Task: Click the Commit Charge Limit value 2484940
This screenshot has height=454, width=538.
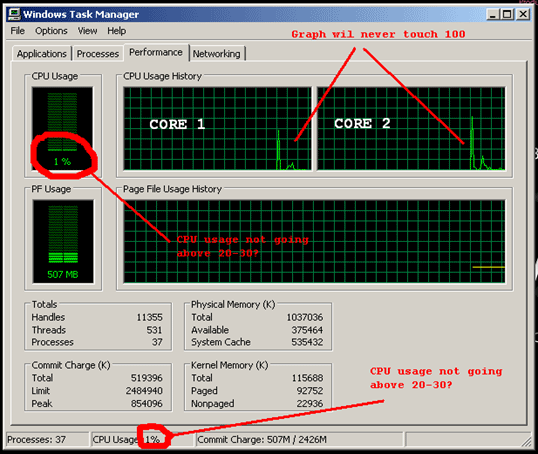Action: pyautogui.click(x=144, y=391)
